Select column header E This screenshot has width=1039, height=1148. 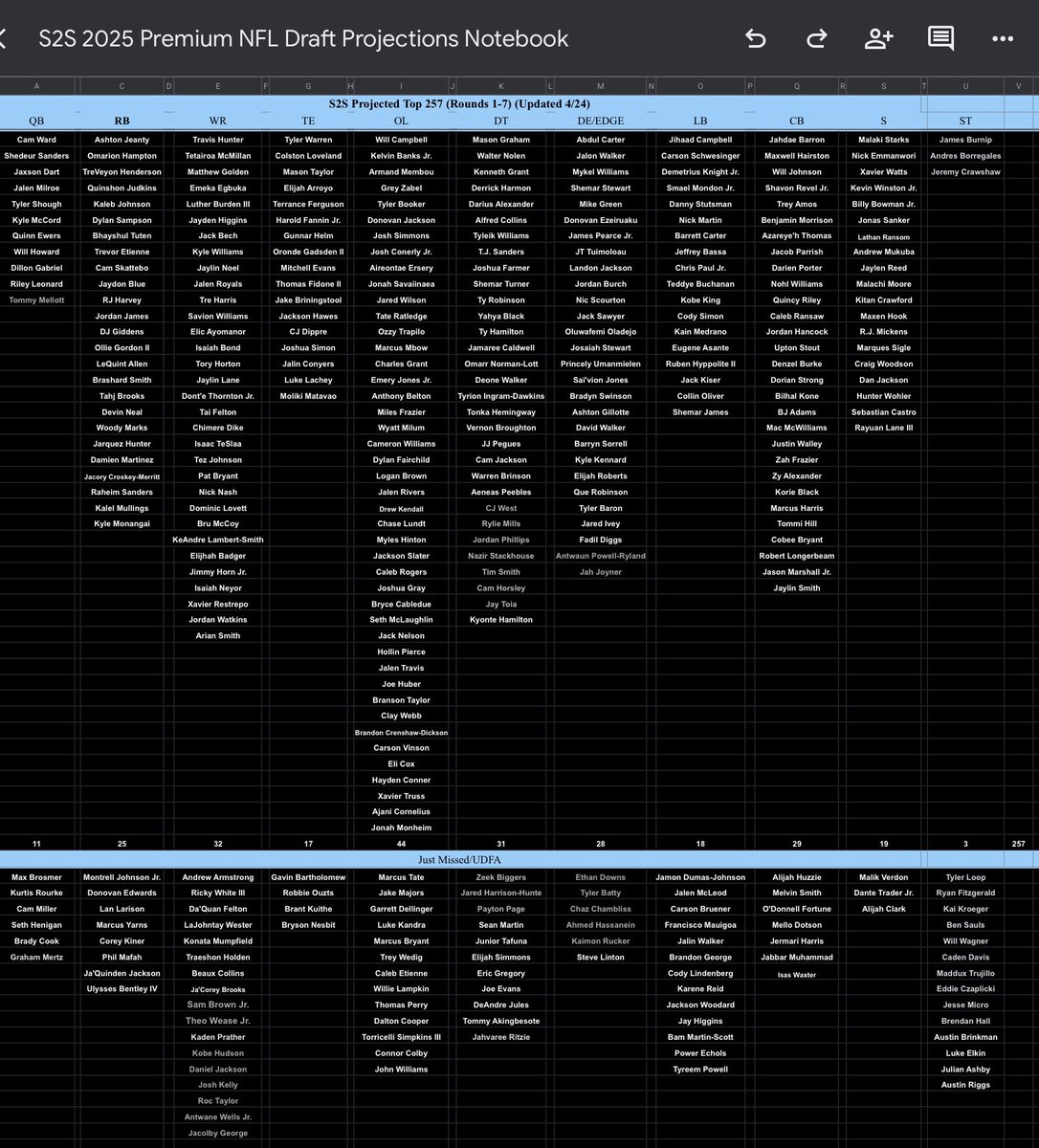point(218,86)
